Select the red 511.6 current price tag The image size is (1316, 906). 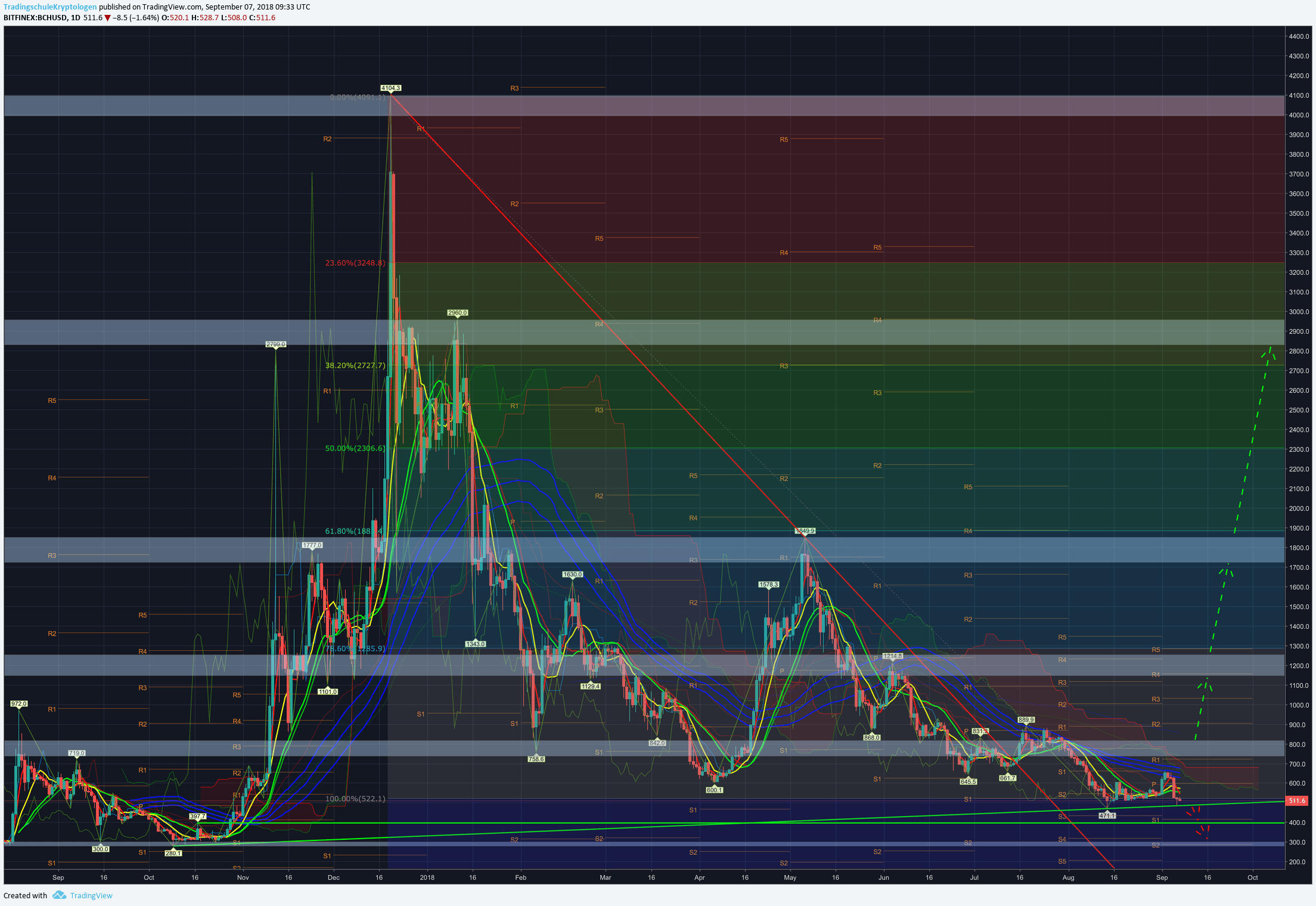click(1297, 800)
